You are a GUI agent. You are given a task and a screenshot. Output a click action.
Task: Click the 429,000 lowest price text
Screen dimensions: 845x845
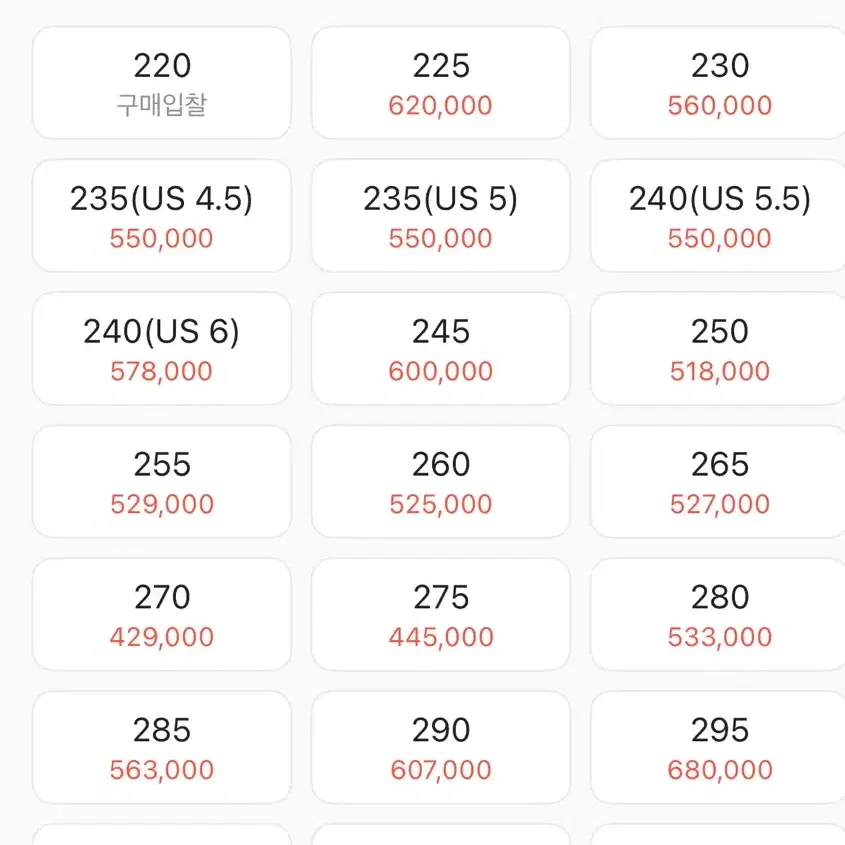coord(162,637)
